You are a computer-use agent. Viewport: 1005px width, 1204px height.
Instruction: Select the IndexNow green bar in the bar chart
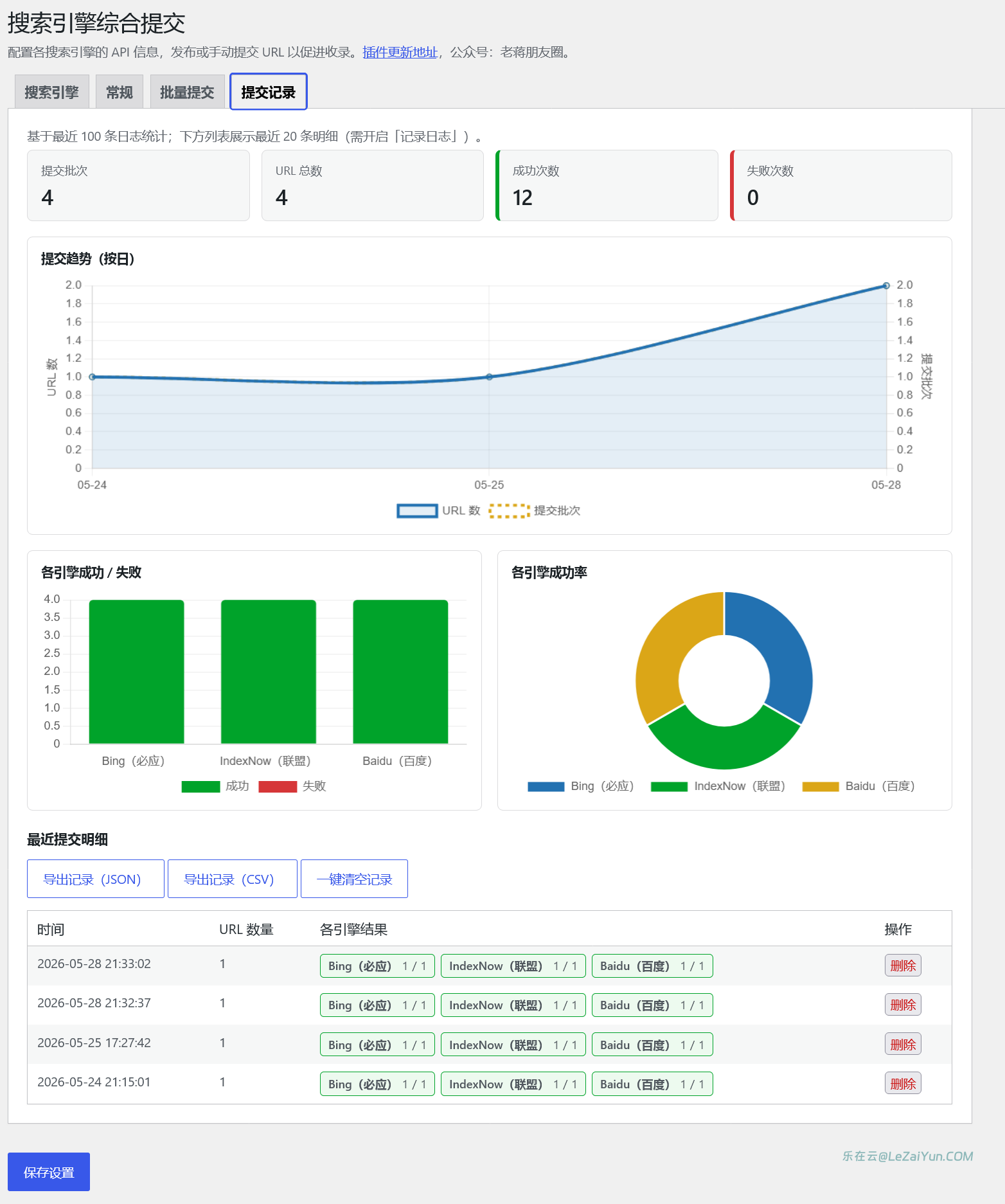click(269, 672)
